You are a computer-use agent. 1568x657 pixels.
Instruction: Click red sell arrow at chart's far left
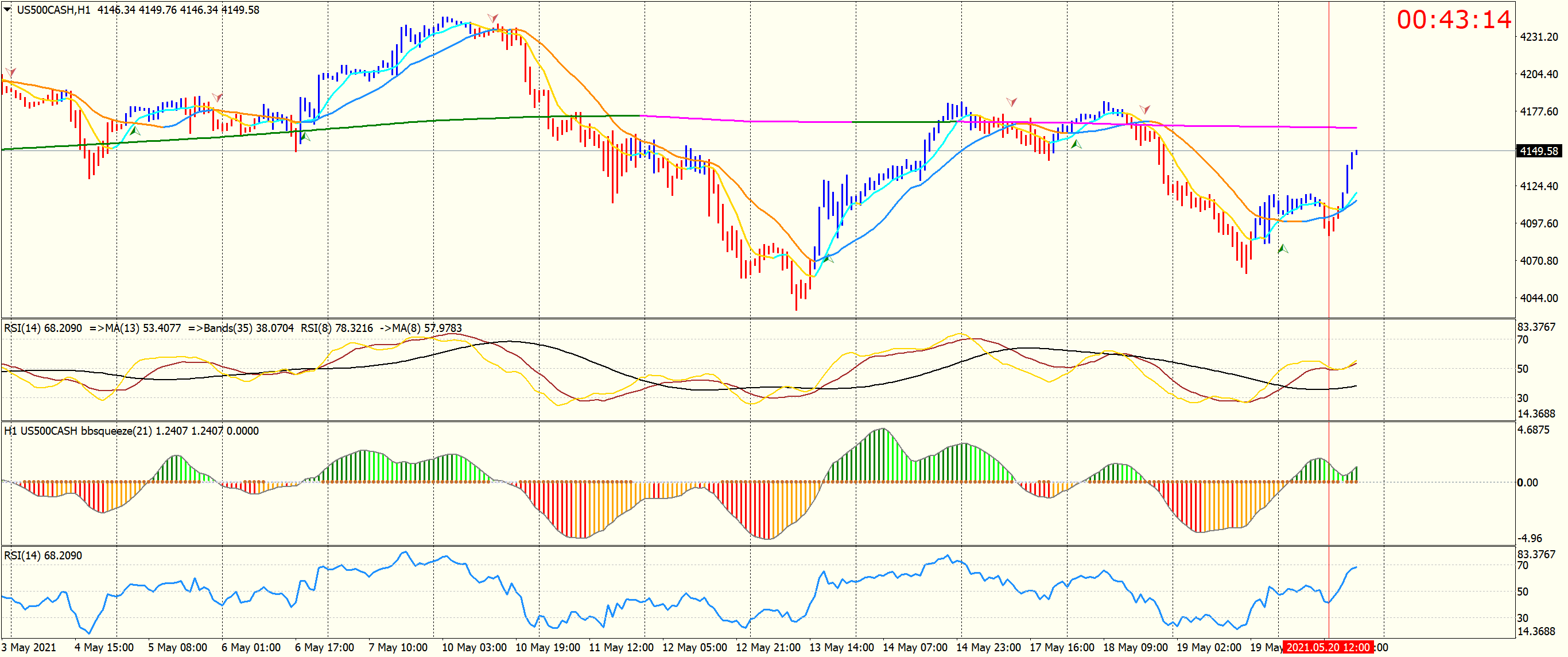click(10, 72)
